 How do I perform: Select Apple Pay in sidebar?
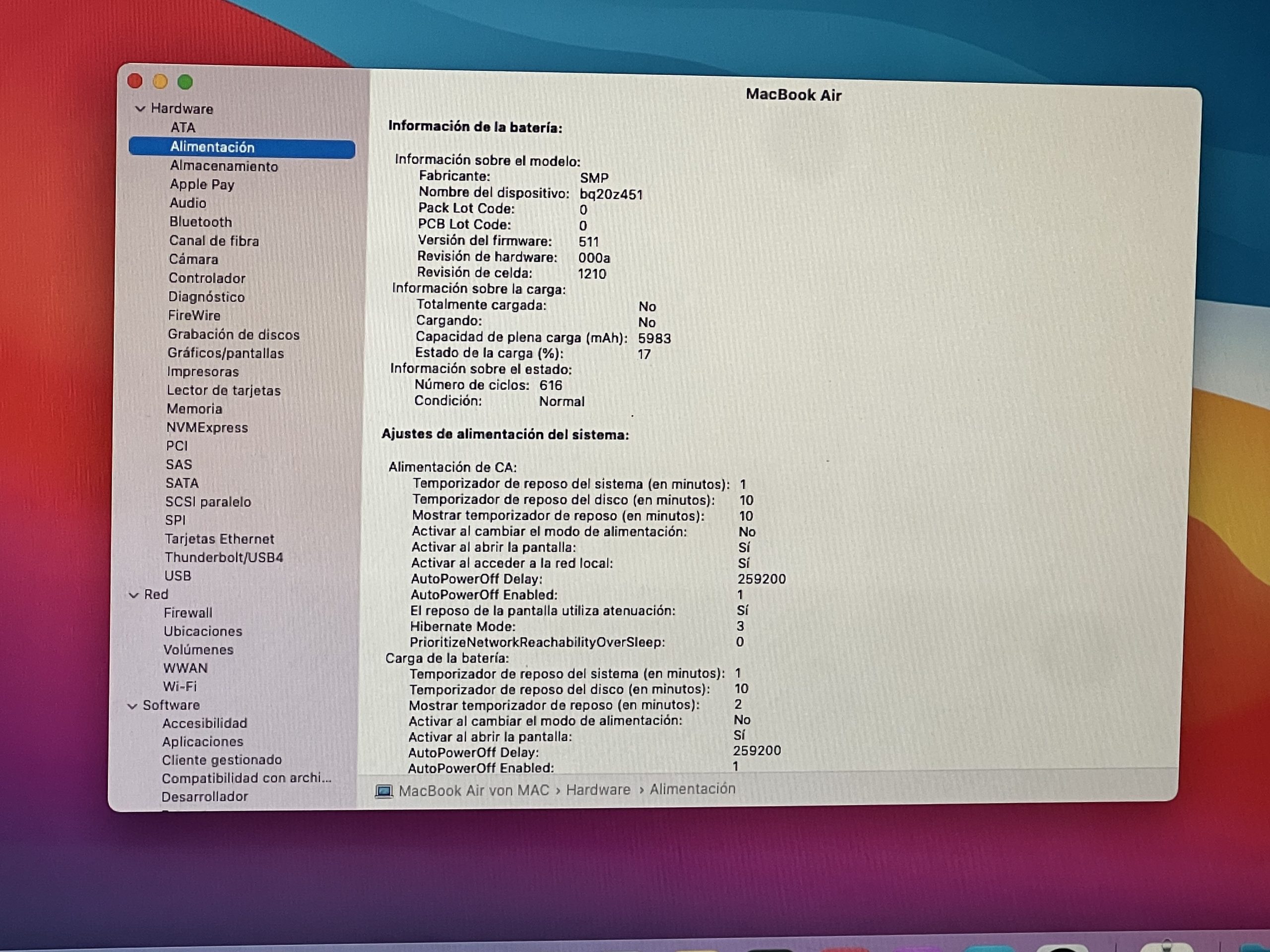pyautogui.click(x=201, y=184)
